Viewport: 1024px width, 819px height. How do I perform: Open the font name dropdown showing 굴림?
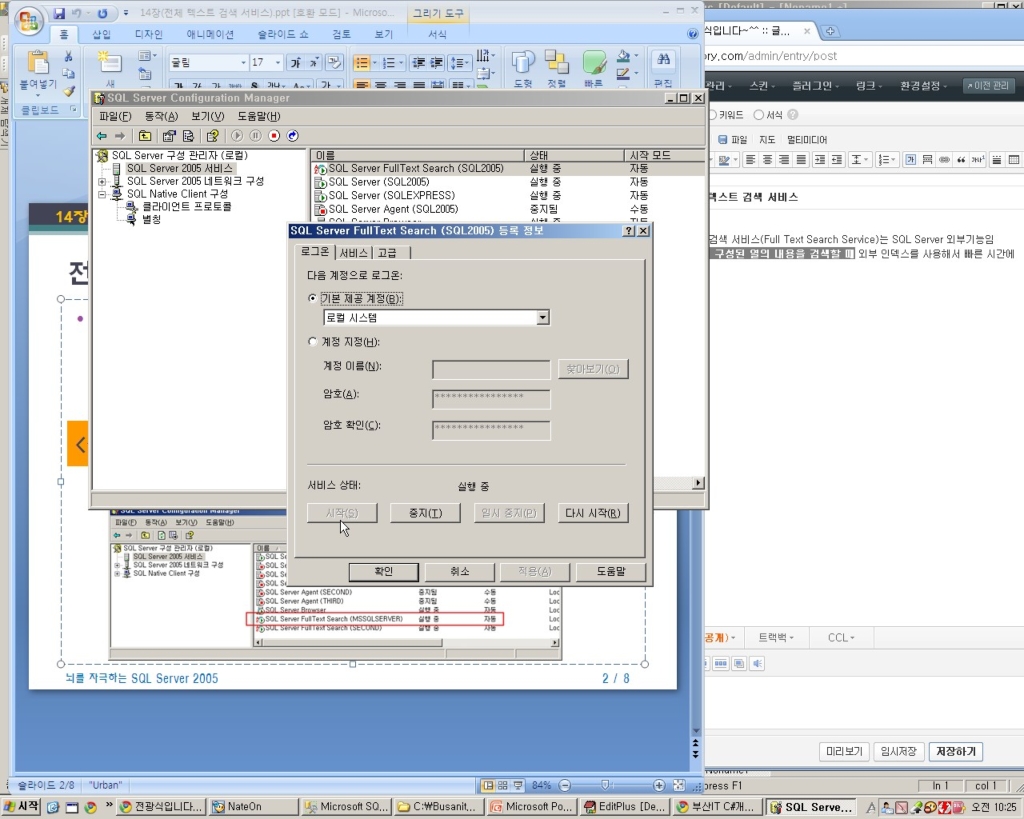pos(243,63)
